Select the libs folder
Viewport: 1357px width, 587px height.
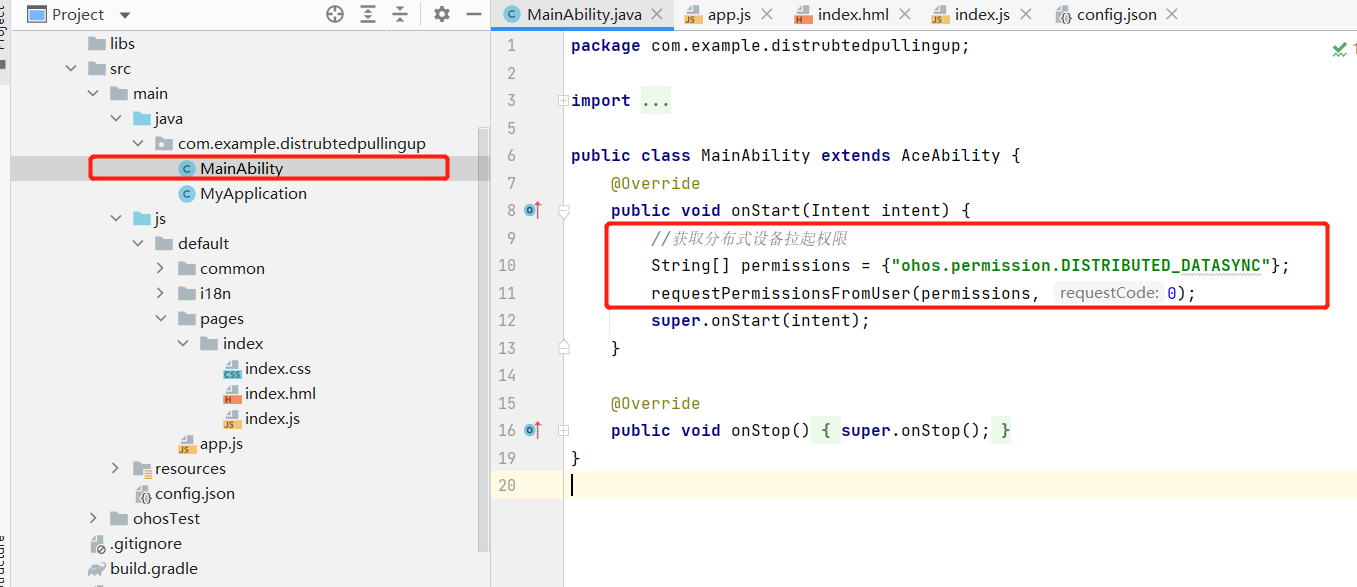[122, 44]
